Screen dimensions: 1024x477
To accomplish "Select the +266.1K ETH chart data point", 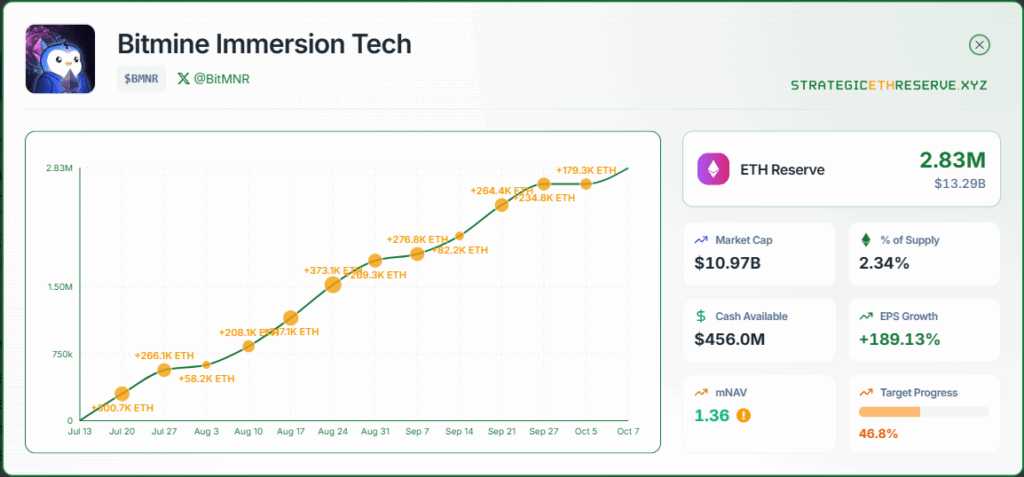I will tap(164, 370).
